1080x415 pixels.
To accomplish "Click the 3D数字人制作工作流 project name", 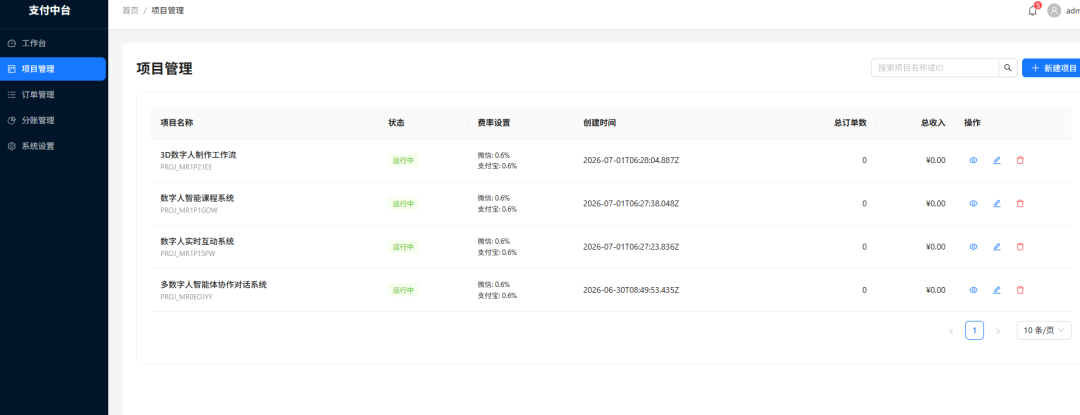I will pos(198,155).
